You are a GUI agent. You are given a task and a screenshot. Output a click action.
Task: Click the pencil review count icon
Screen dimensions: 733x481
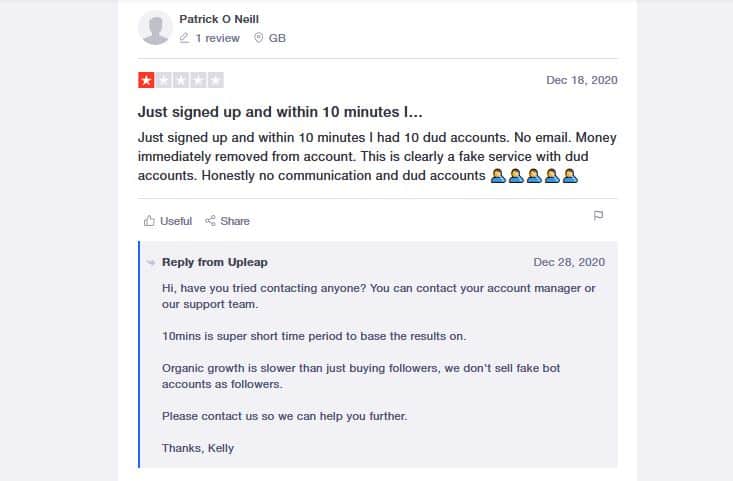click(184, 38)
